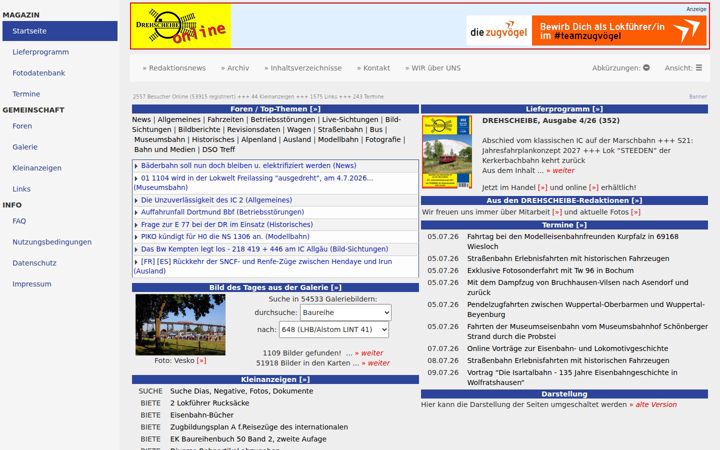Open the Foren / Top-Themen header

[x=275, y=109]
